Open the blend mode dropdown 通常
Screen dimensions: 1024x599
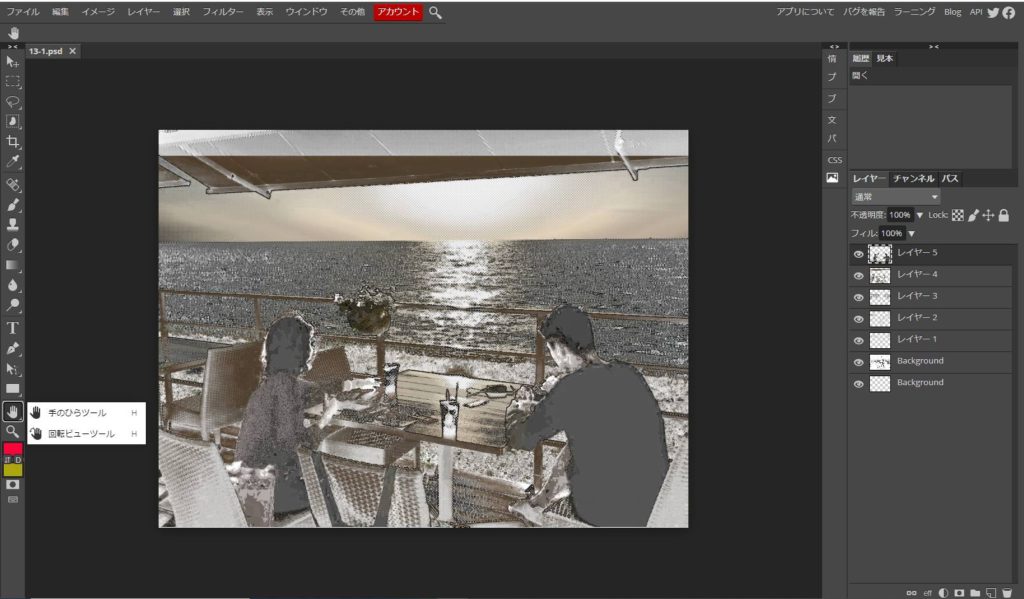coord(895,197)
